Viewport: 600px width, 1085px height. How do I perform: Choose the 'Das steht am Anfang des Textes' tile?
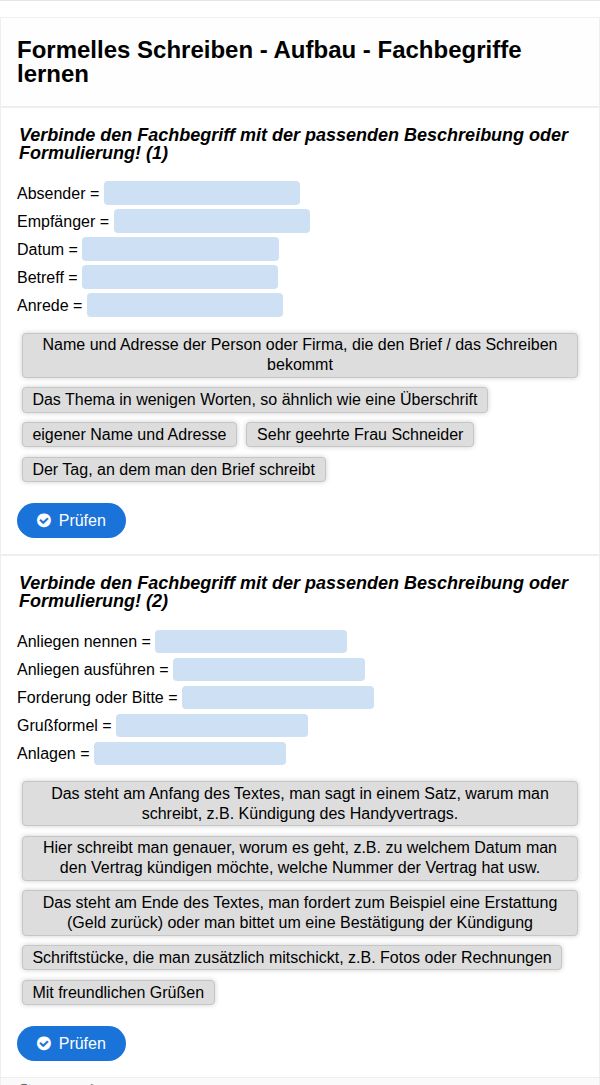tap(300, 803)
